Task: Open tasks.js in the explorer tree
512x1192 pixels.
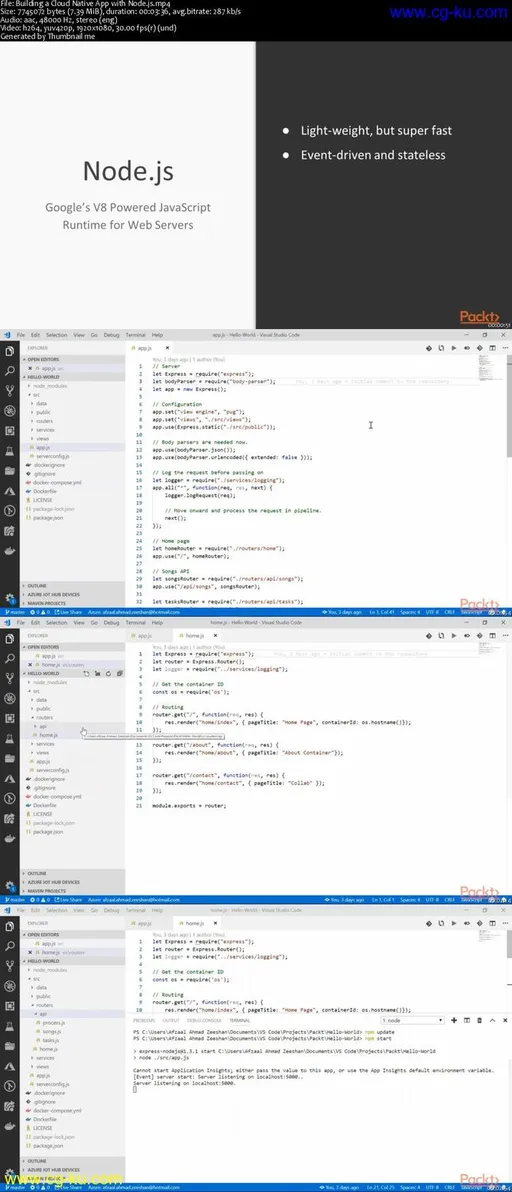Action: tap(52, 1040)
